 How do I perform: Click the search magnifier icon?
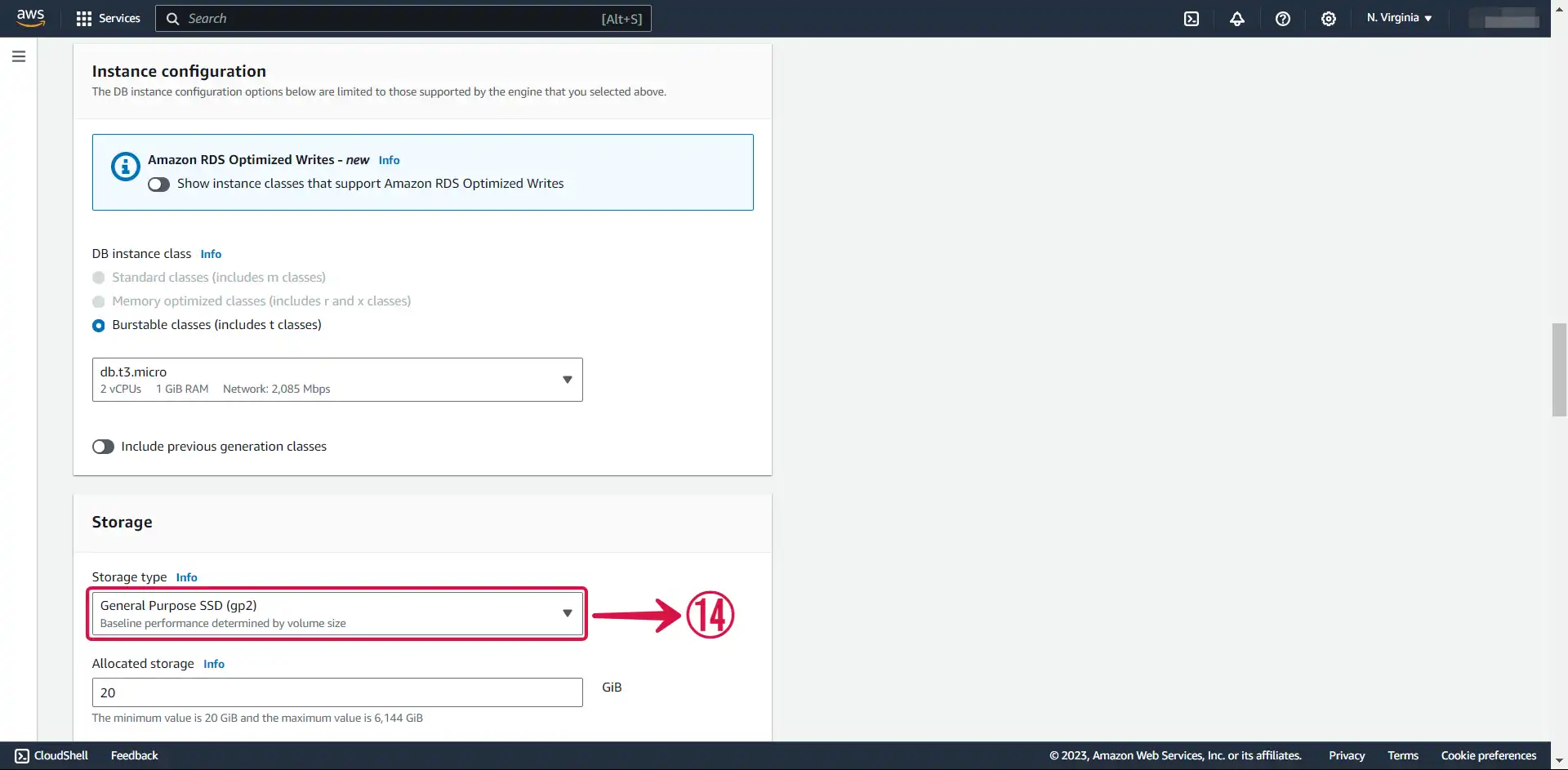(172, 18)
